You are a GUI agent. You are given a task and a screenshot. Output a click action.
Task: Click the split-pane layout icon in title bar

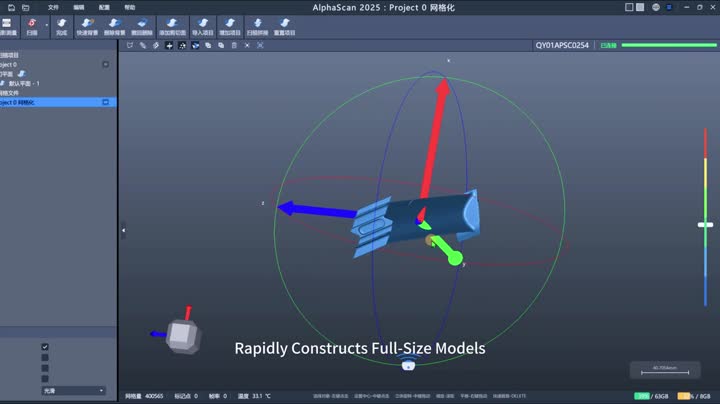[640, 7]
